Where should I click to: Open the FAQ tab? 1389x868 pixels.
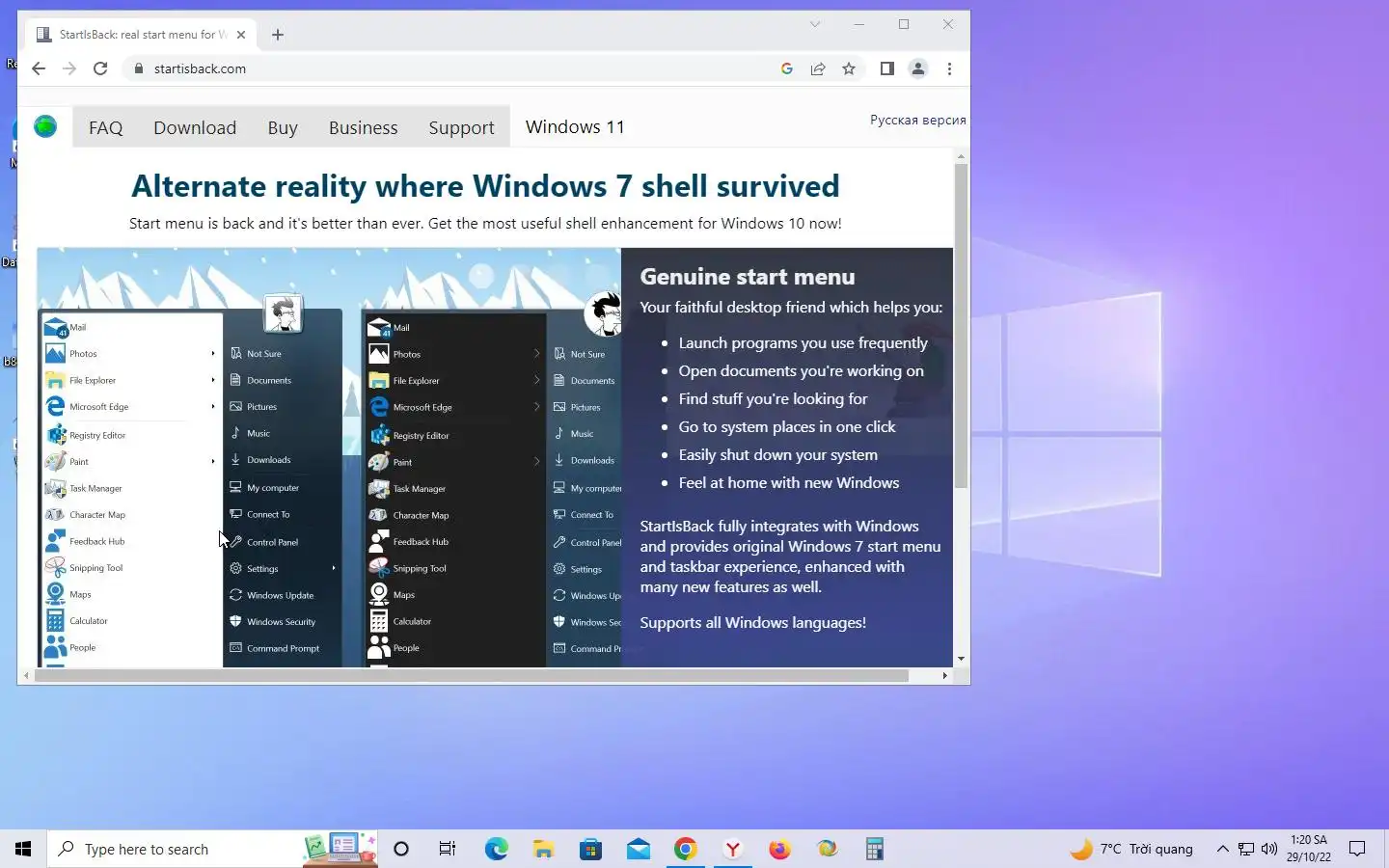[x=106, y=127]
